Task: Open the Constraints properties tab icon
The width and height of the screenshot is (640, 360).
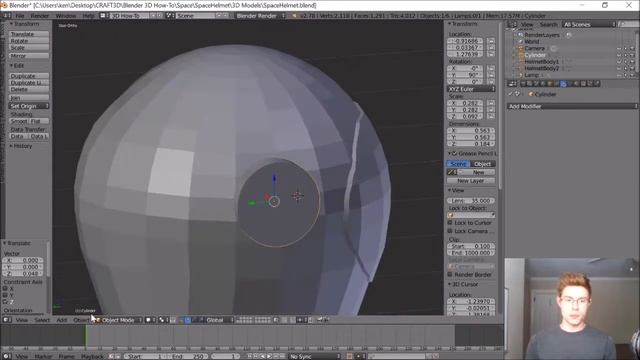Action: (556, 84)
